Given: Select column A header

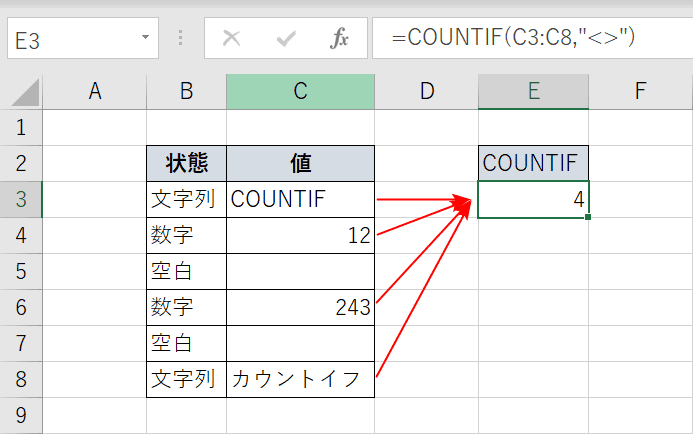Looking at the screenshot, I should pyautogui.click(x=95, y=91).
